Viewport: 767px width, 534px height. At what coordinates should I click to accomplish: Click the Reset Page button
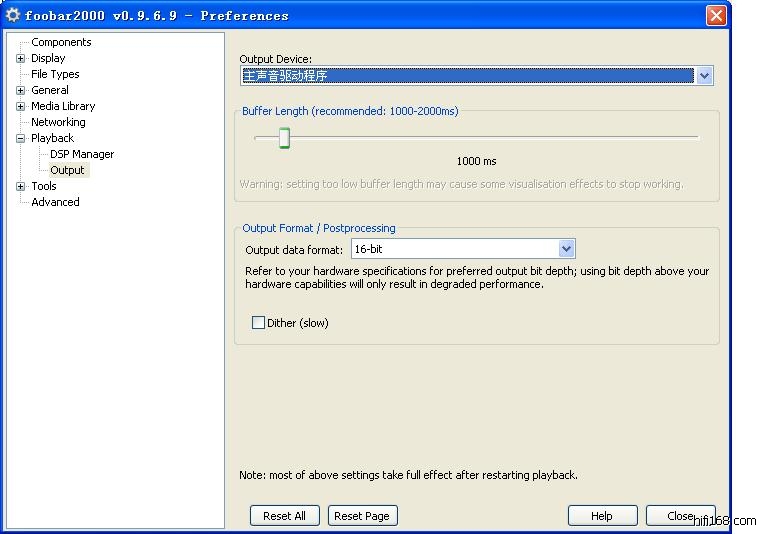pyautogui.click(x=362, y=516)
